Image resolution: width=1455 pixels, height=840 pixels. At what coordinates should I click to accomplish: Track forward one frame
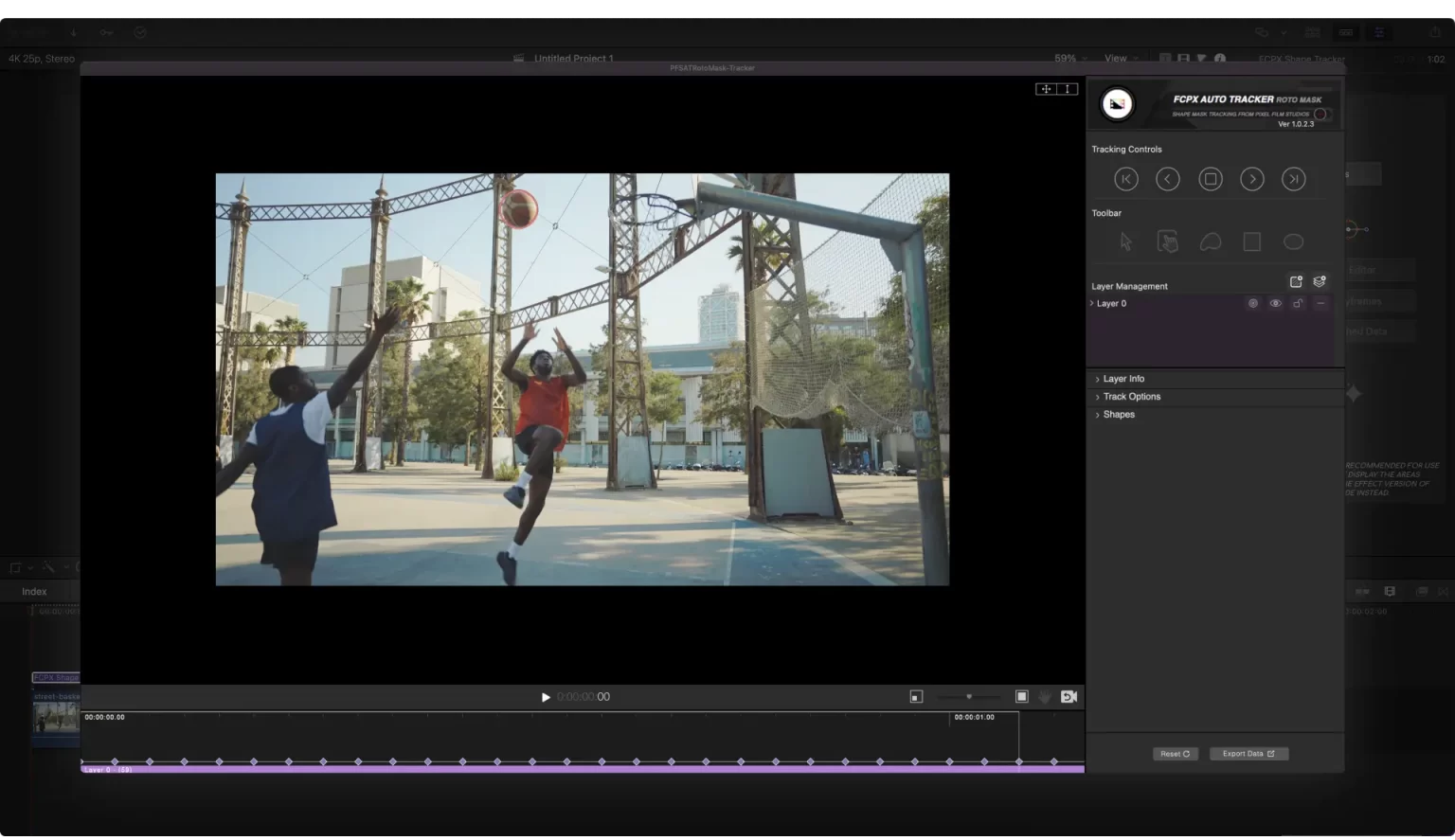point(1252,179)
